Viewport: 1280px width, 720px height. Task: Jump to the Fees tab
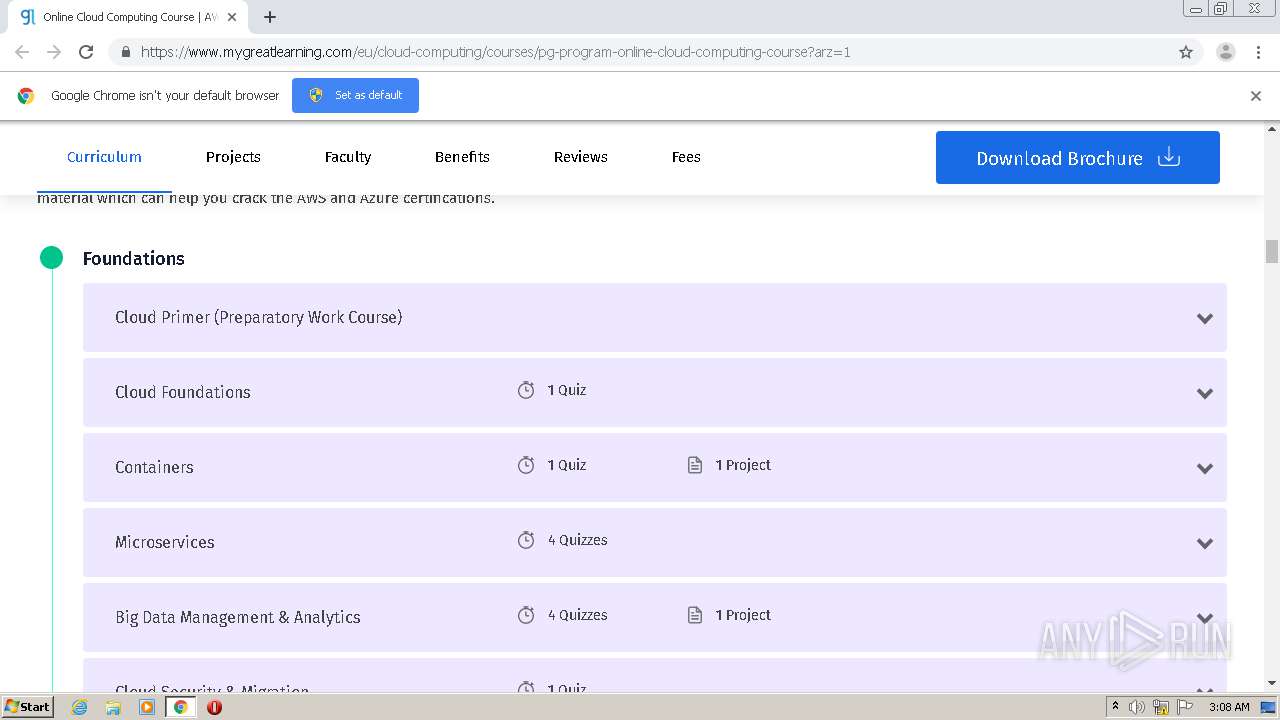pos(686,157)
